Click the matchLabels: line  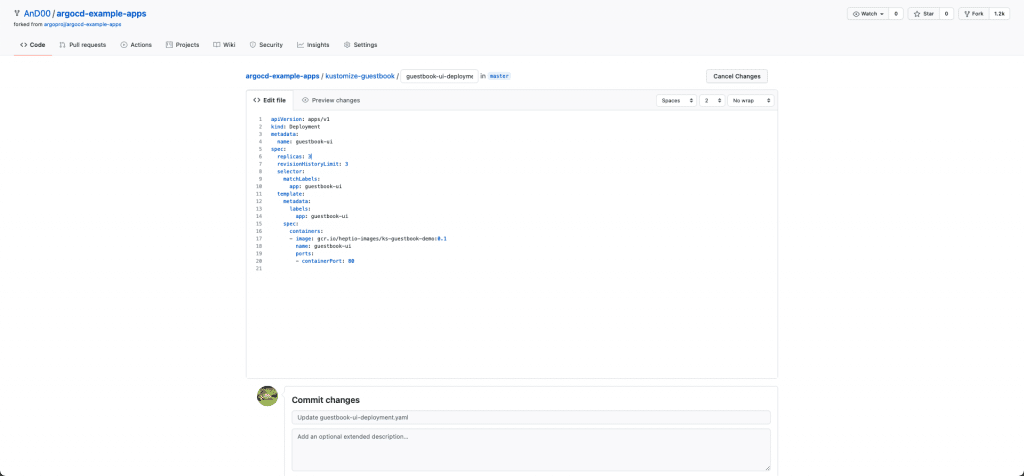pyautogui.click(x=301, y=179)
